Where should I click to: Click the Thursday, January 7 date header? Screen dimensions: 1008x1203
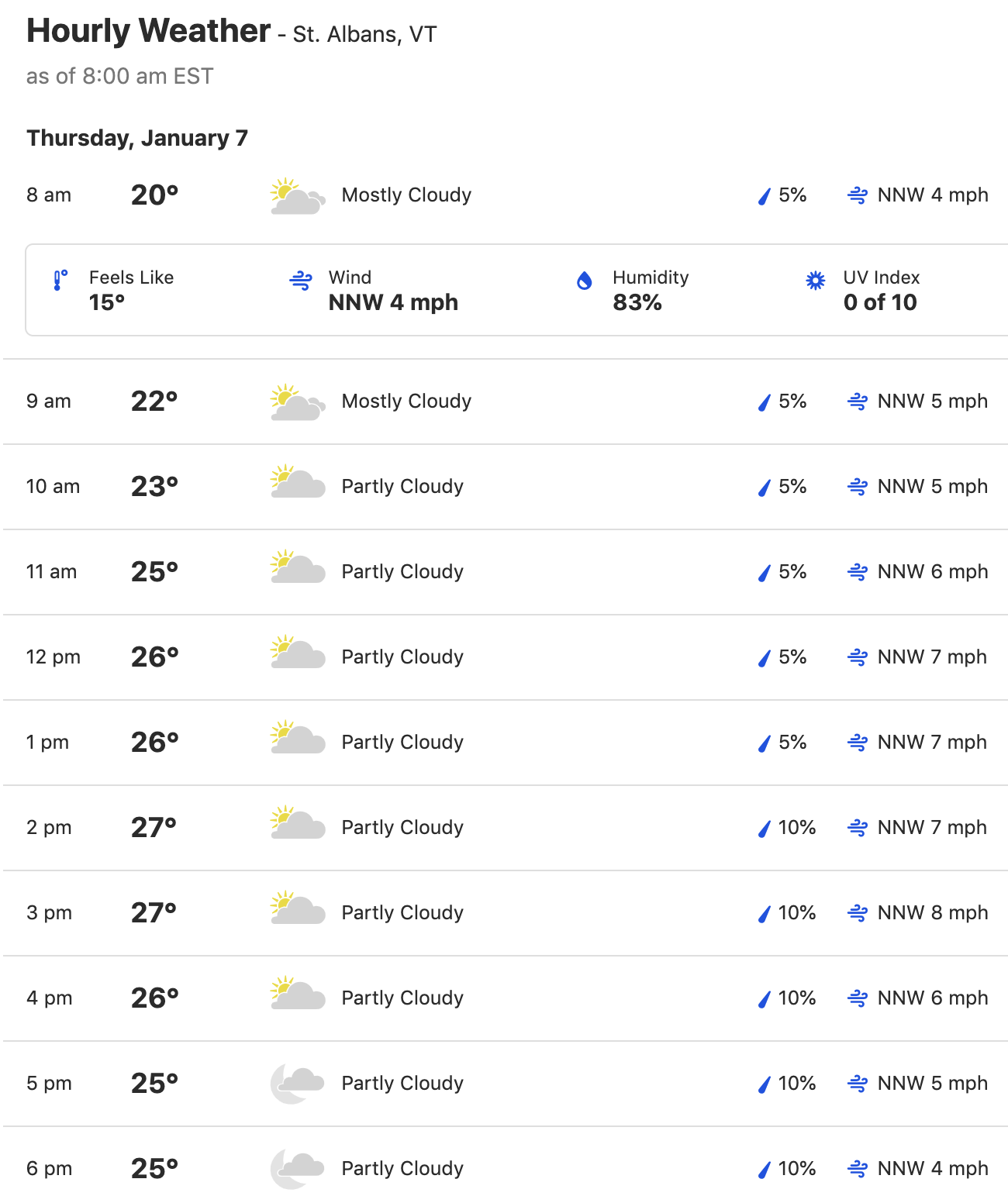(137, 138)
